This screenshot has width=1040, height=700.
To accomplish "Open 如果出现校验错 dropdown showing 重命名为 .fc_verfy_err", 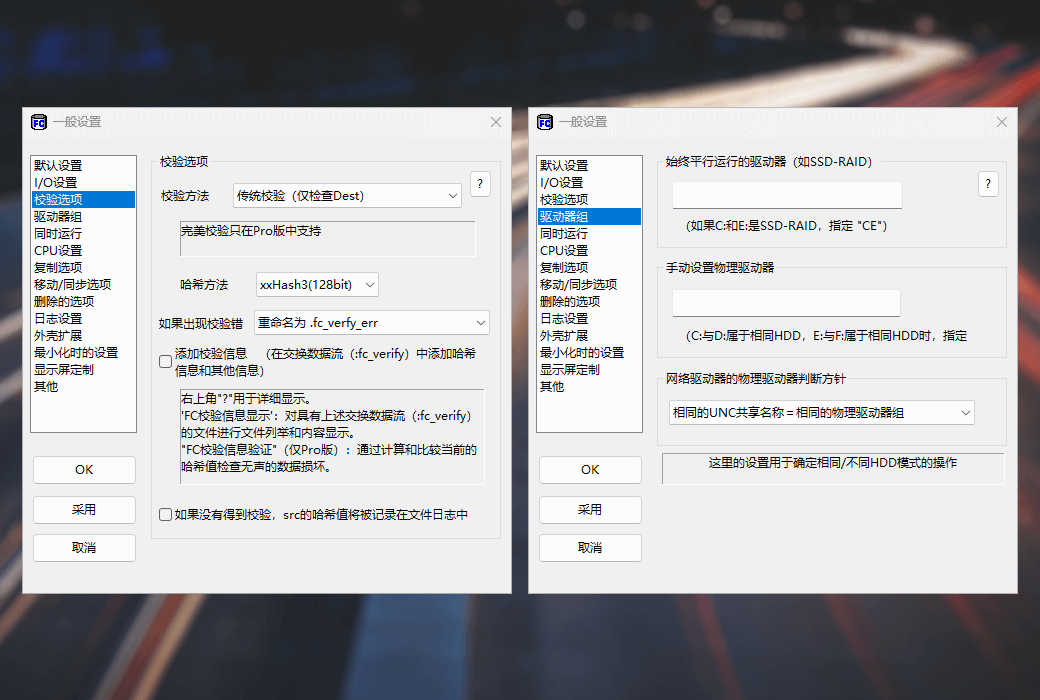I will 371,323.
